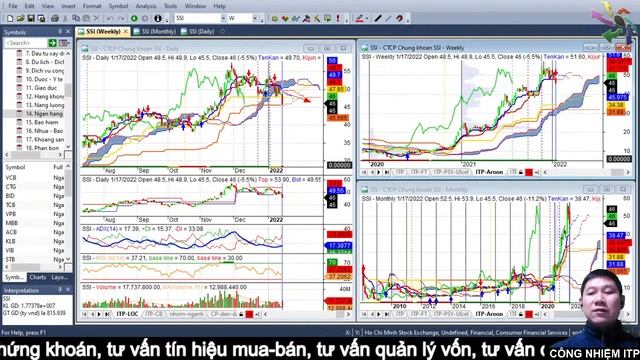The width and height of the screenshot is (640, 360).
Task: Open the pen color dropdown arrow
Action: pos(367,18)
